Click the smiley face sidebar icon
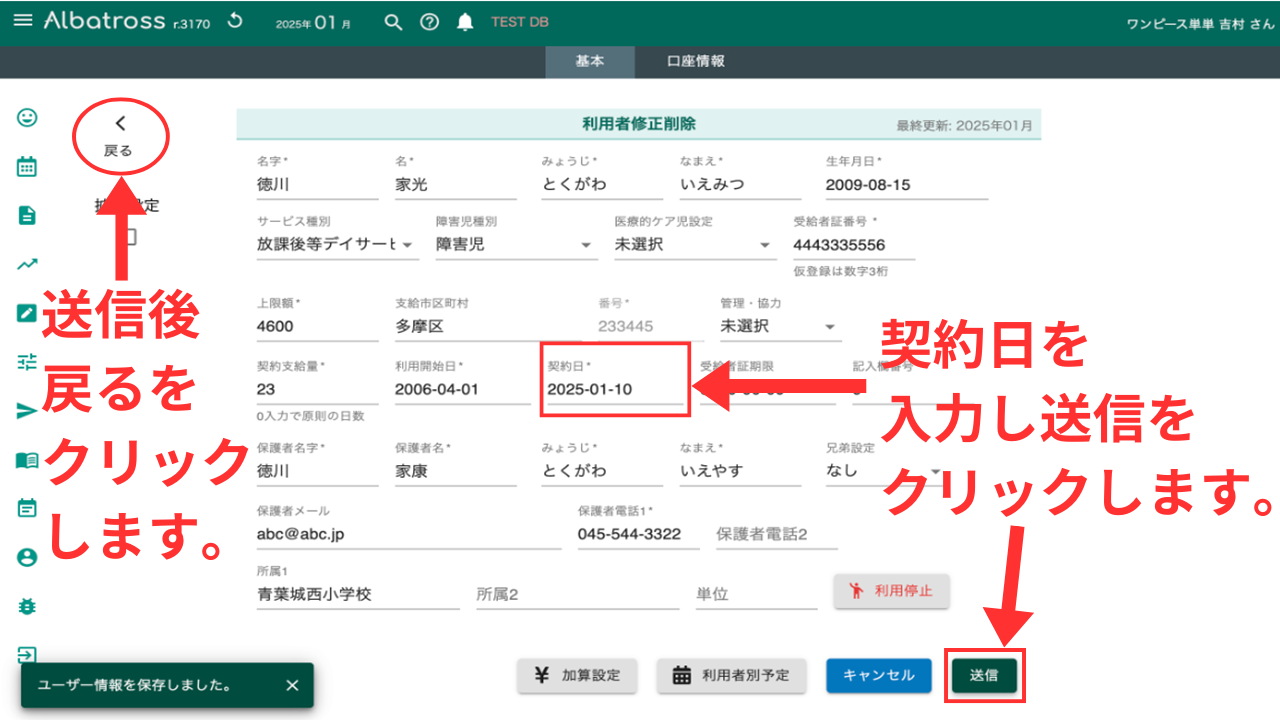This screenshot has height=720, width=1280. [27, 117]
